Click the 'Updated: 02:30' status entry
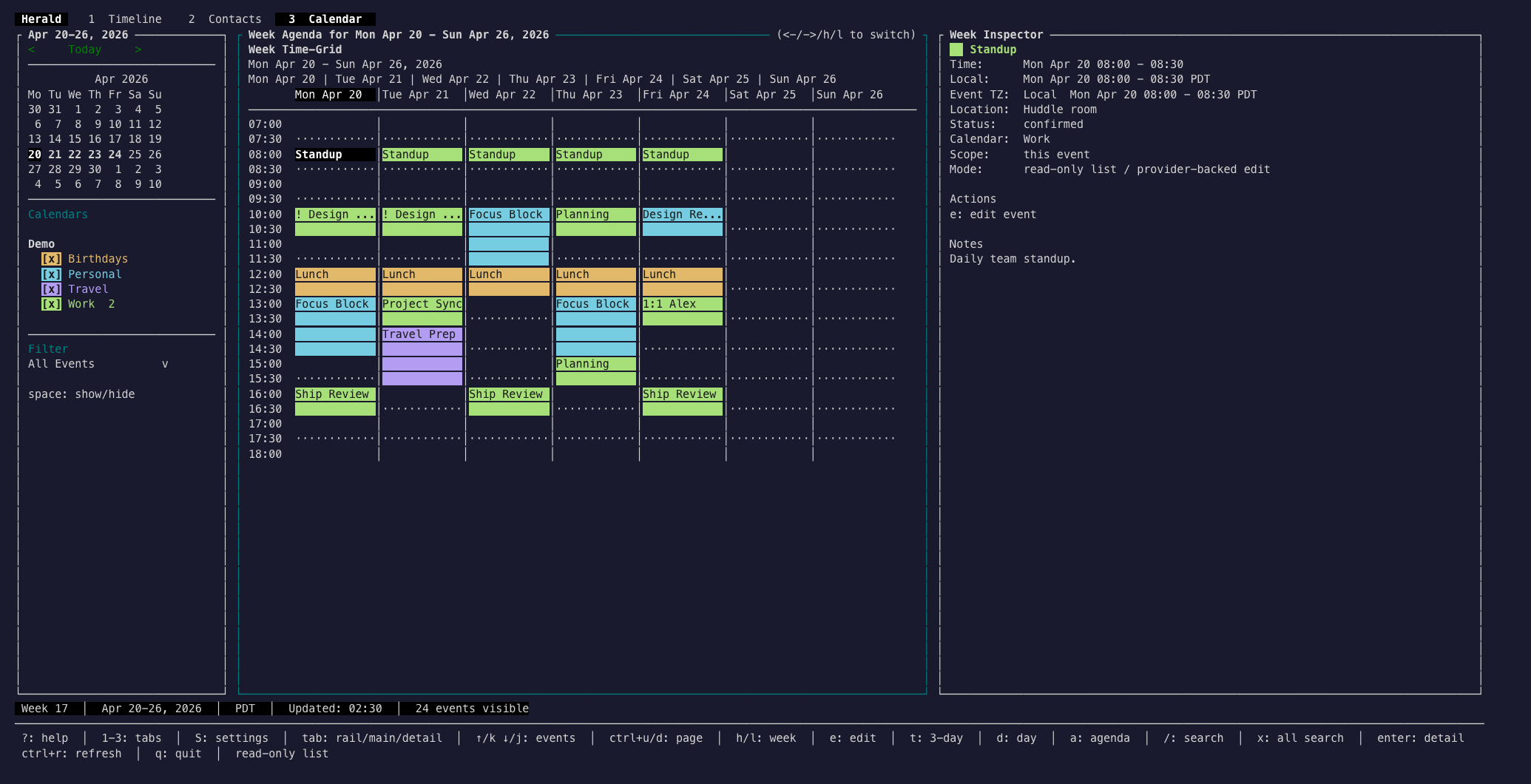Viewport: 1531px width, 784px height. [335, 709]
